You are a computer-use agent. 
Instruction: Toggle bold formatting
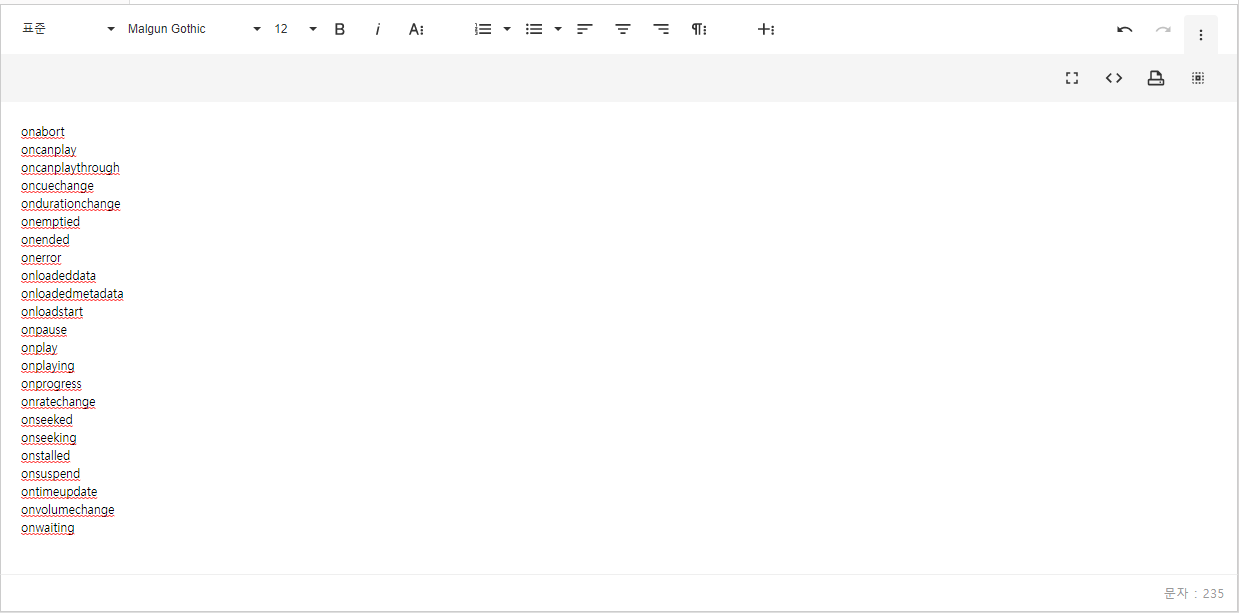[340, 29]
